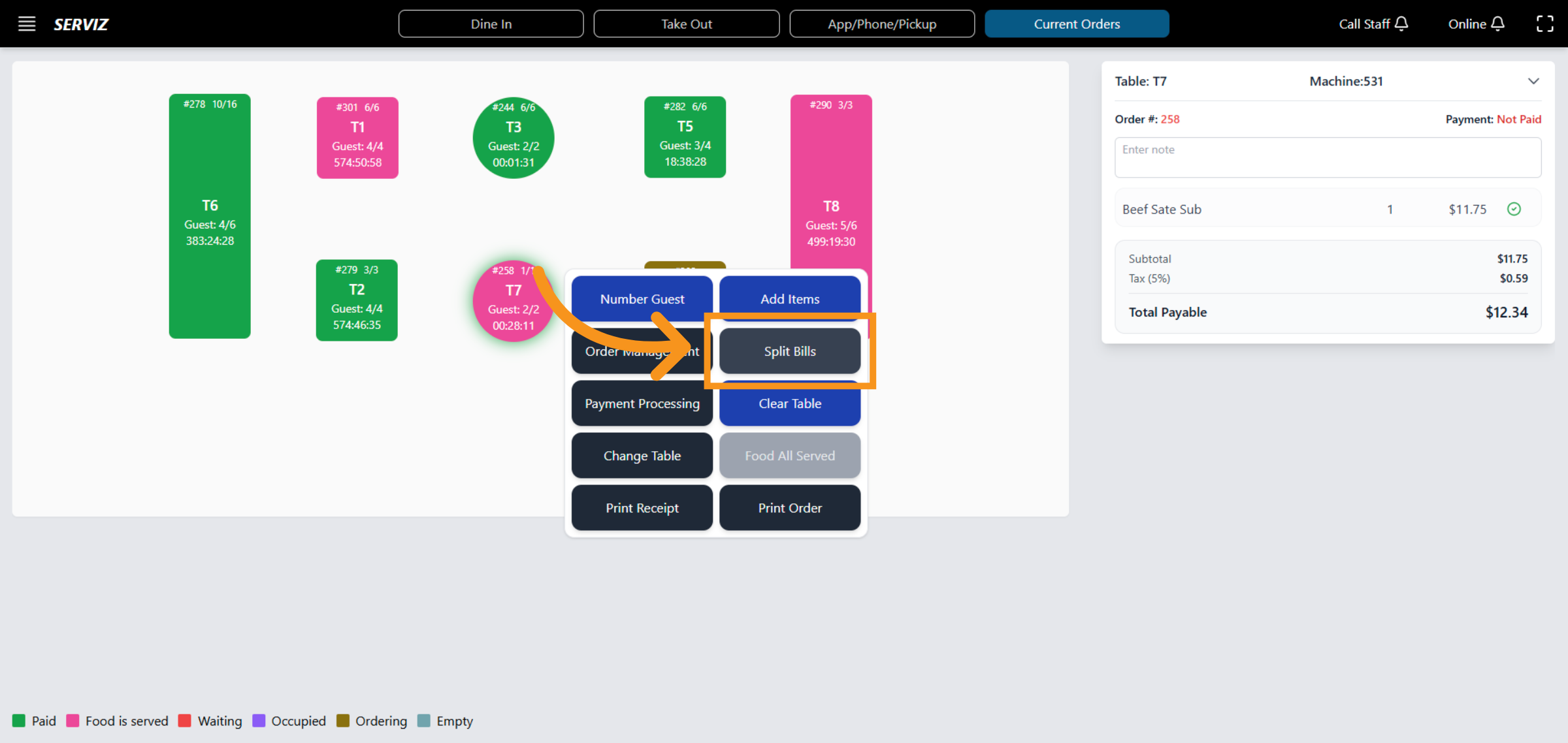Select the tall T6 table

[210, 216]
